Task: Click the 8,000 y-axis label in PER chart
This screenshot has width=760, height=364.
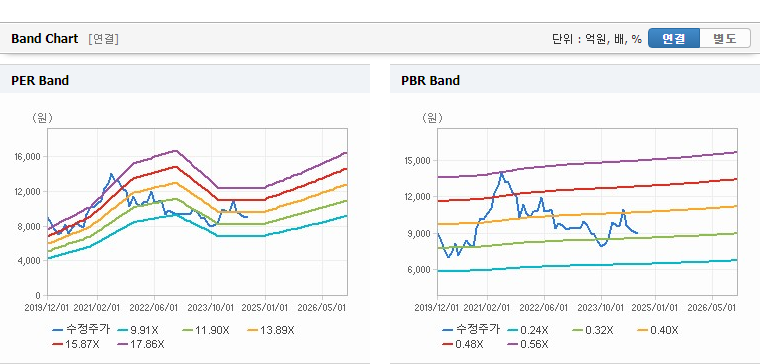Action: point(30,226)
